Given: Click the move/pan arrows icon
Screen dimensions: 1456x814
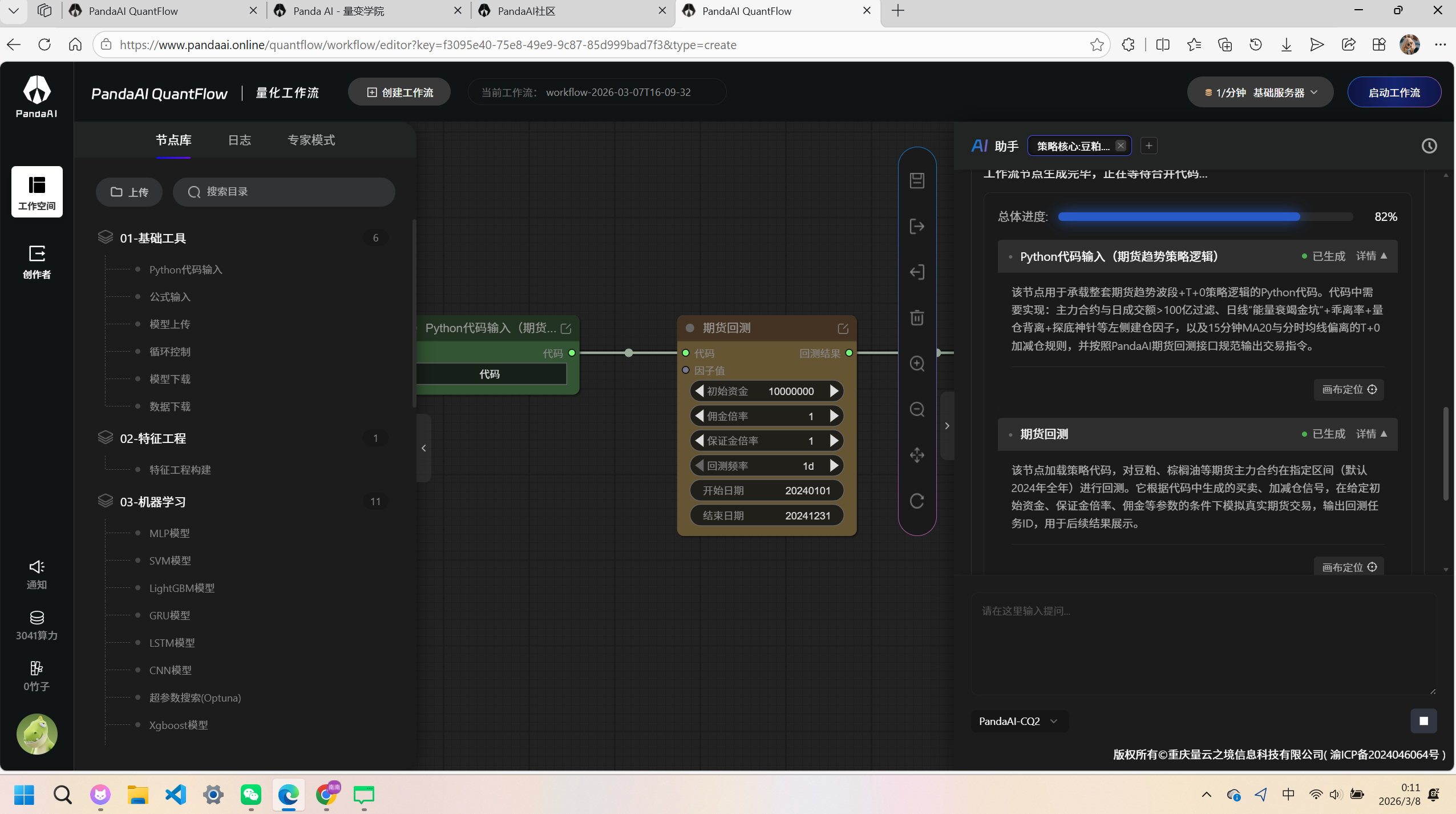Looking at the screenshot, I should coord(917,455).
